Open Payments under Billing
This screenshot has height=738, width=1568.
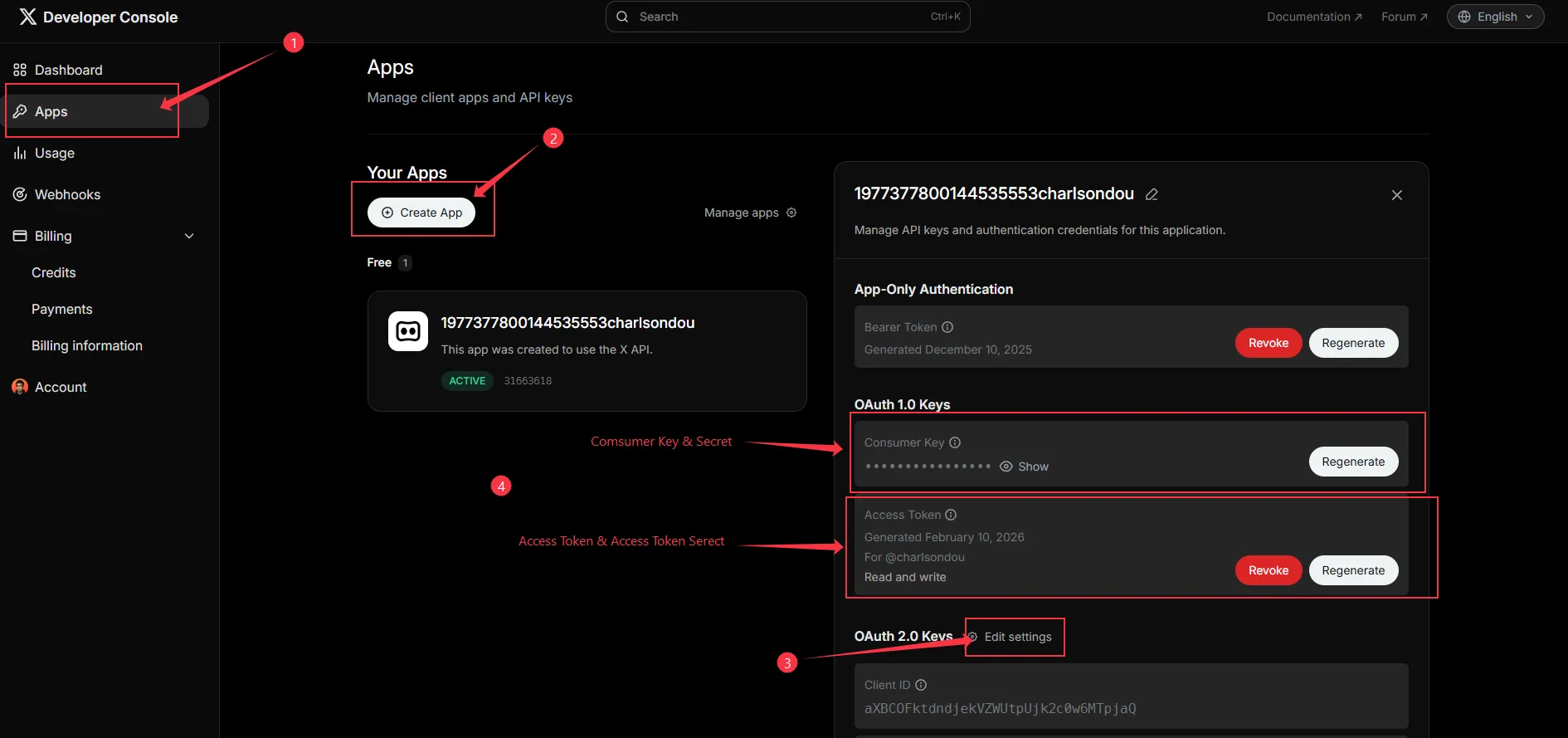pos(62,309)
